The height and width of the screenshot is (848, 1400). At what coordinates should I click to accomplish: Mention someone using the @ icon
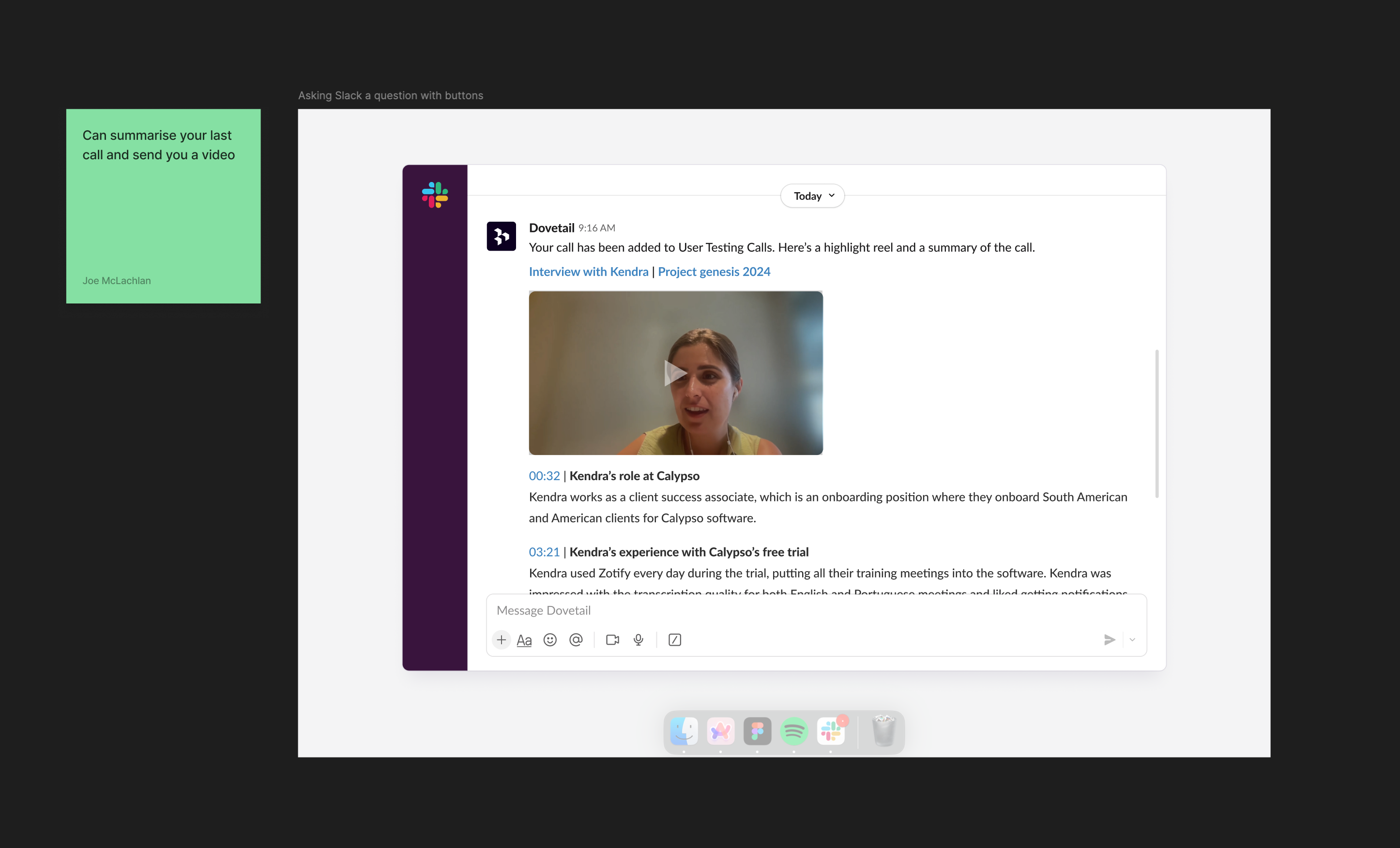[x=577, y=639]
